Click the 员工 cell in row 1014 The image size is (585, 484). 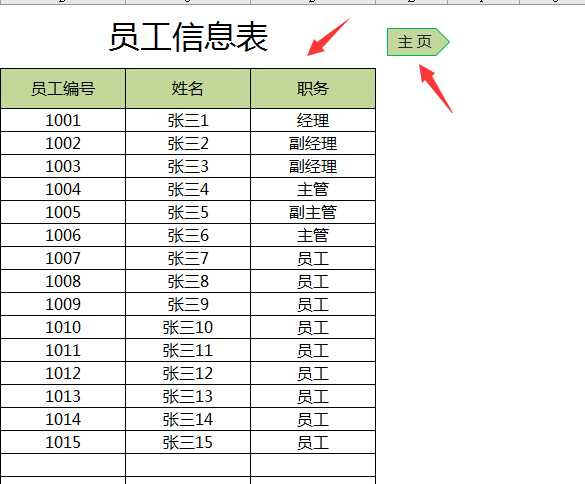313,419
